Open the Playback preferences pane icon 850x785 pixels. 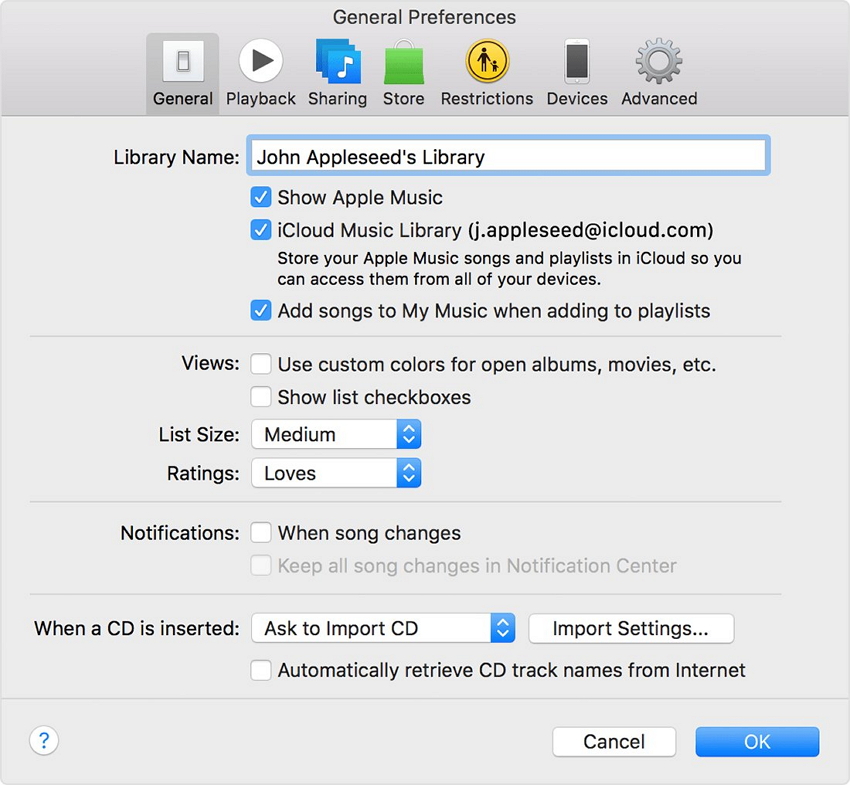tap(261, 62)
